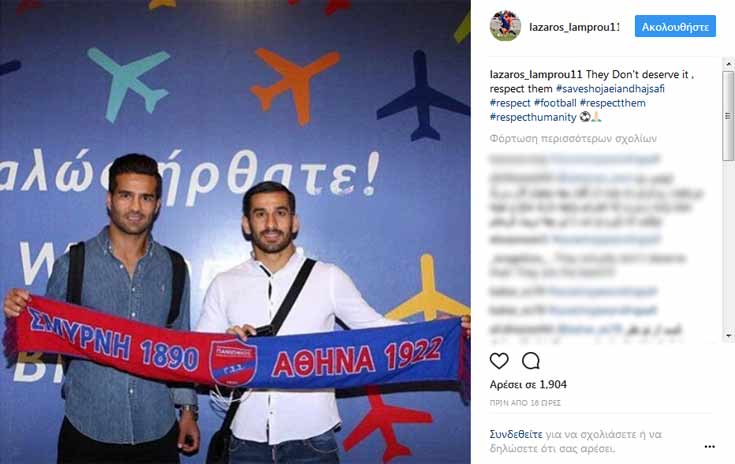Open the #respect hashtag
735x464 pixels.
click(510, 103)
